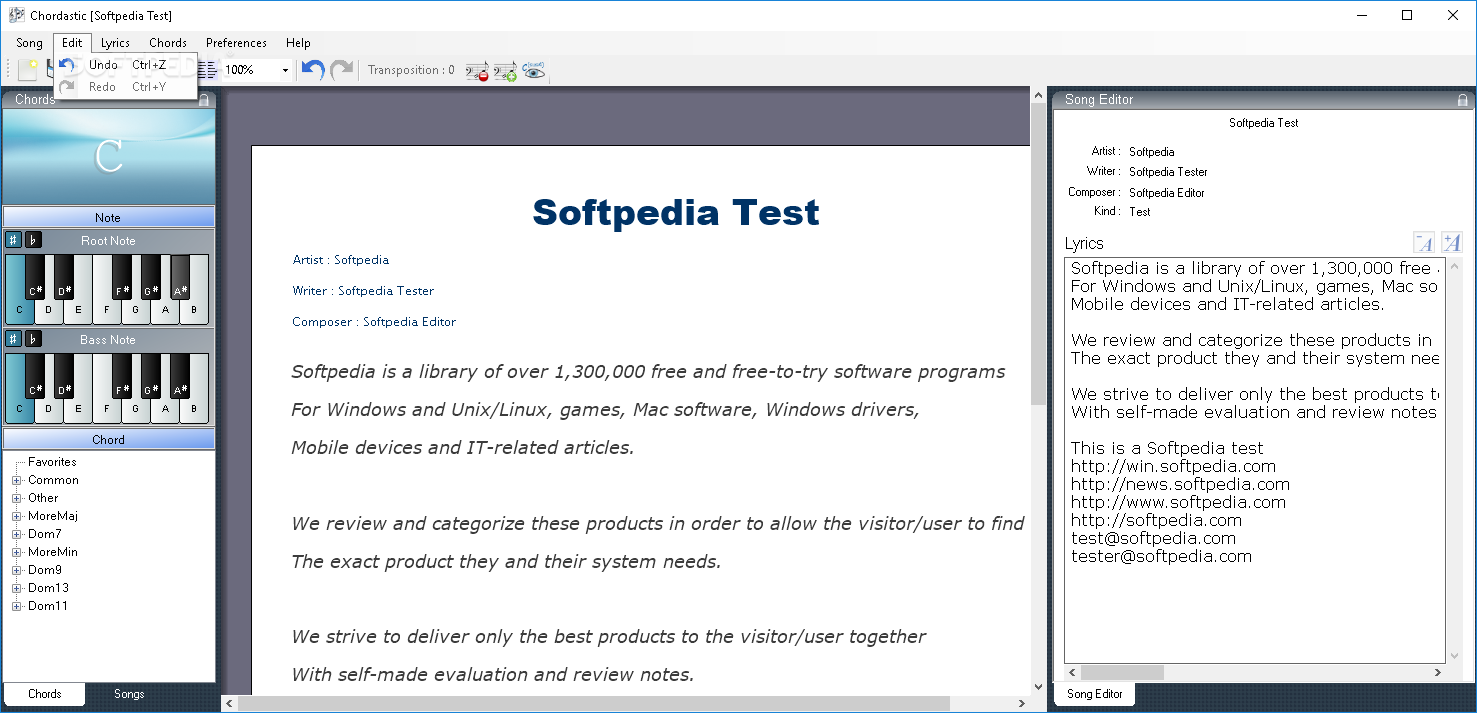Screen dimensions: 1477x713
Task: Switch to the Chords bottom tab
Action: [44, 694]
